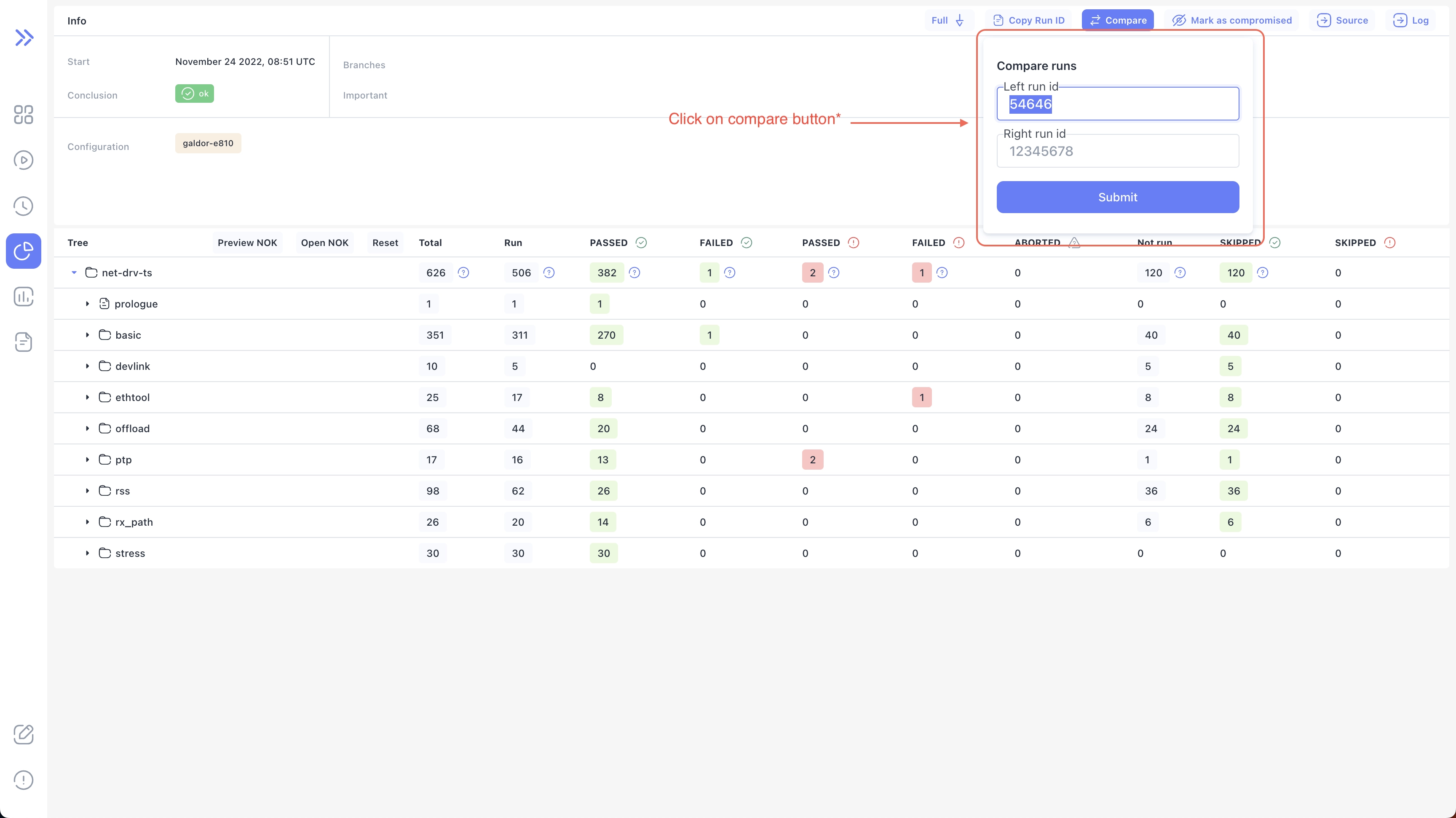
Task: Click help icon next to 626 total
Action: [463, 273]
